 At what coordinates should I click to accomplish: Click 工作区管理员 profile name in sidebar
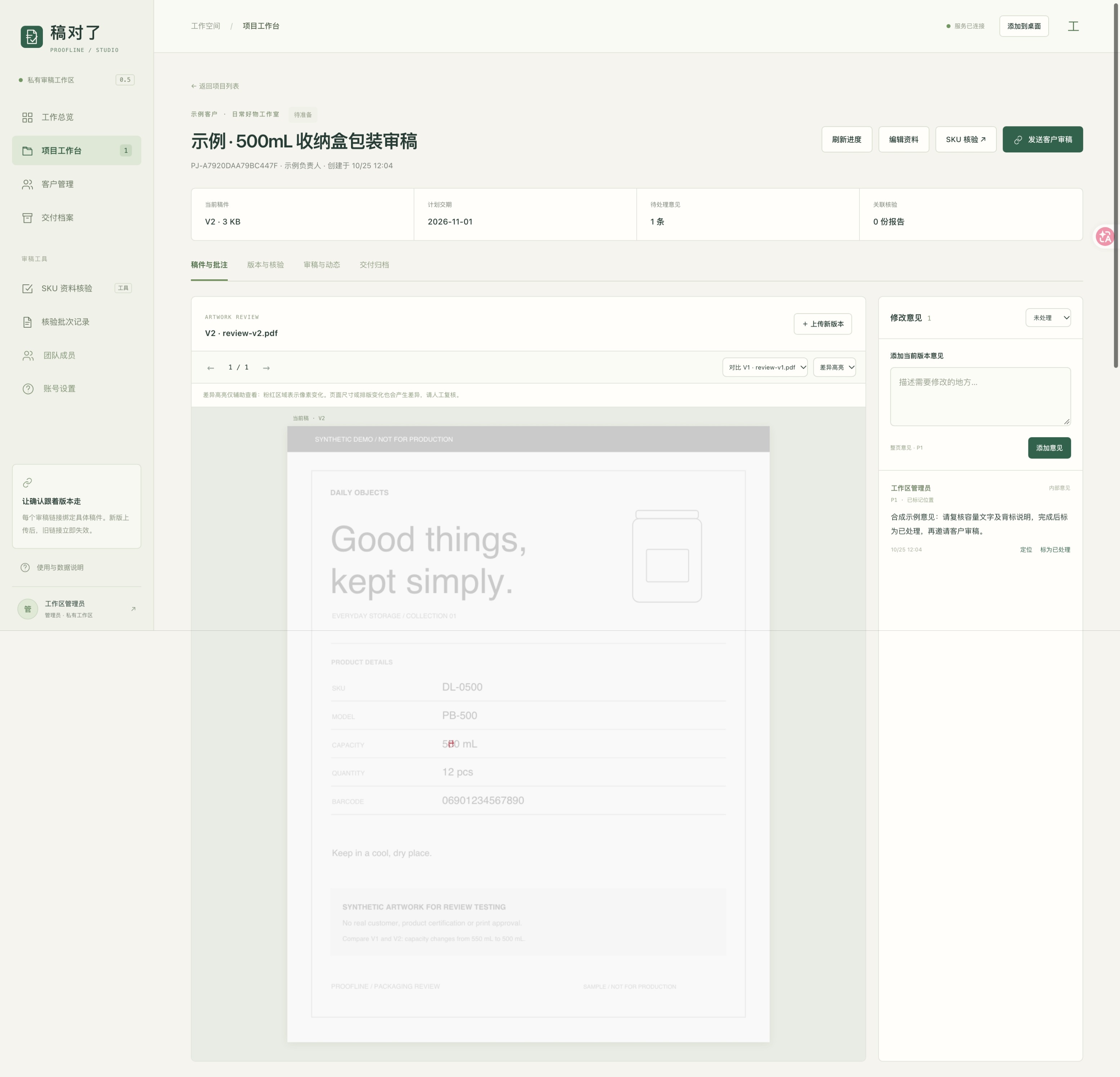tap(65, 604)
